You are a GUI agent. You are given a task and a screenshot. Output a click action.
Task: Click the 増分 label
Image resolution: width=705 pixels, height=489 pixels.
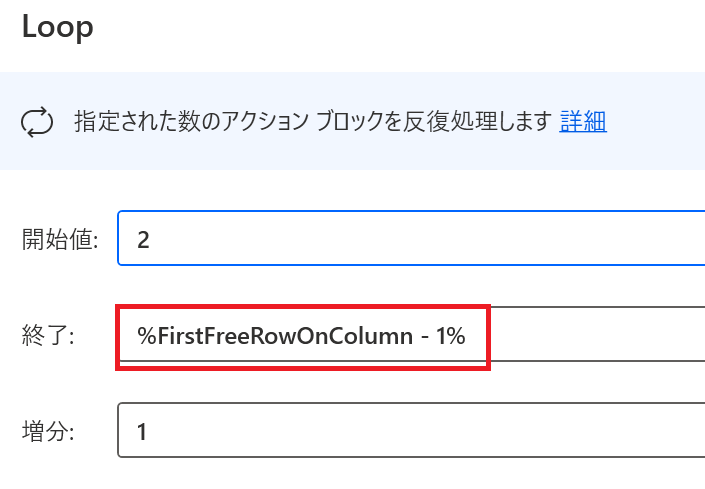[48, 431]
